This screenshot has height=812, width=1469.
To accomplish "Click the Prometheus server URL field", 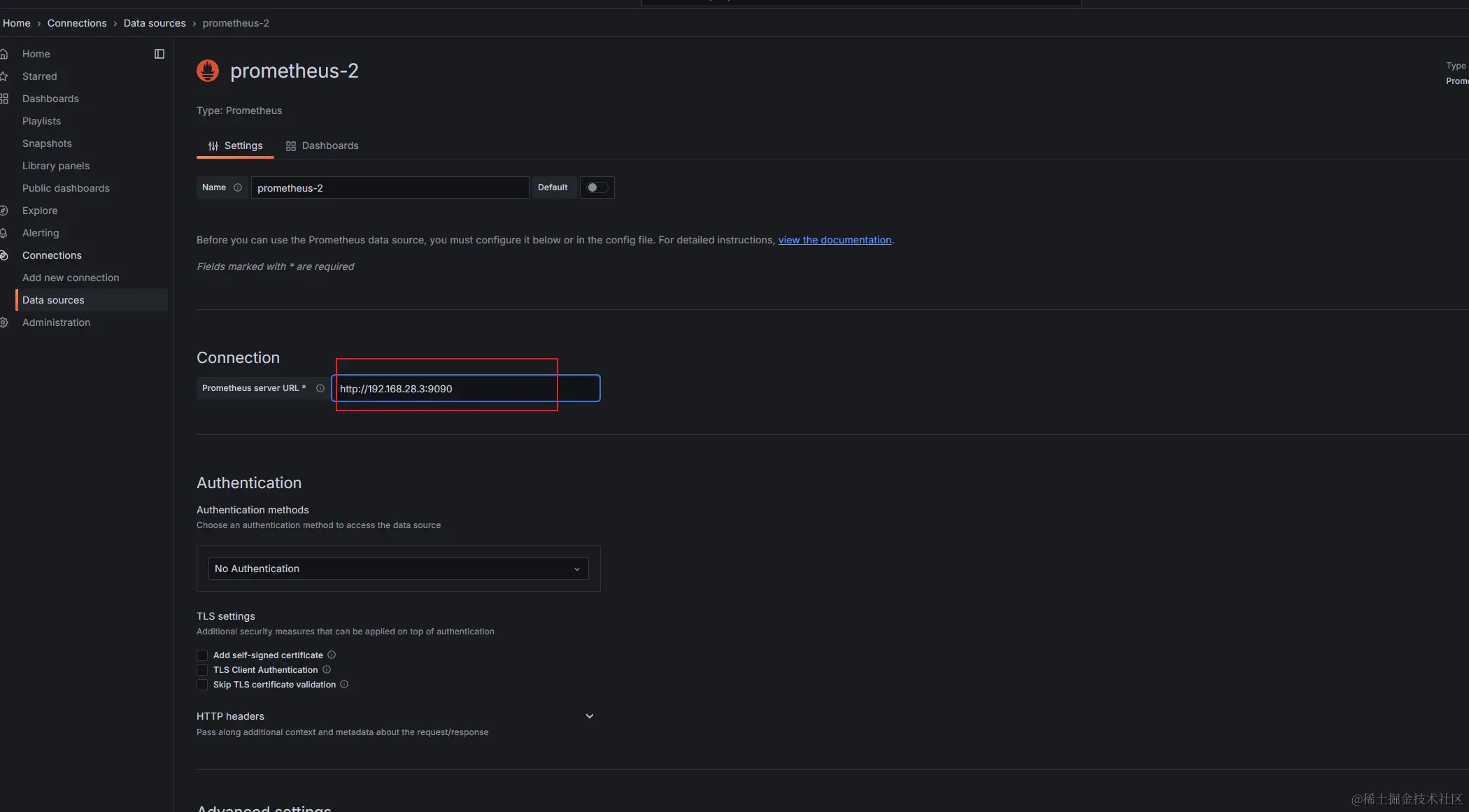I will (465, 389).
